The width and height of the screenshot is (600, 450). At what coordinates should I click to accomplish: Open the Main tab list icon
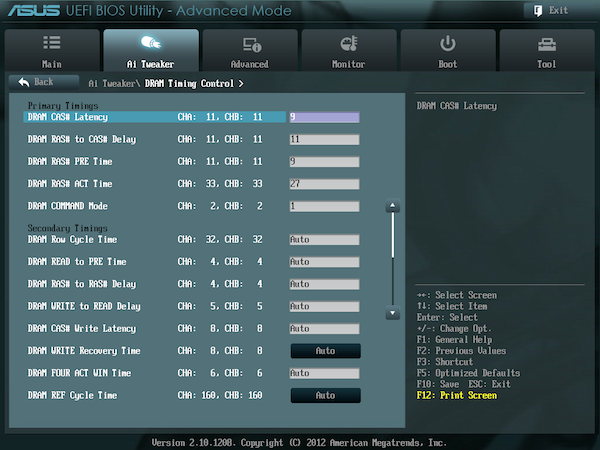[52, 42]
